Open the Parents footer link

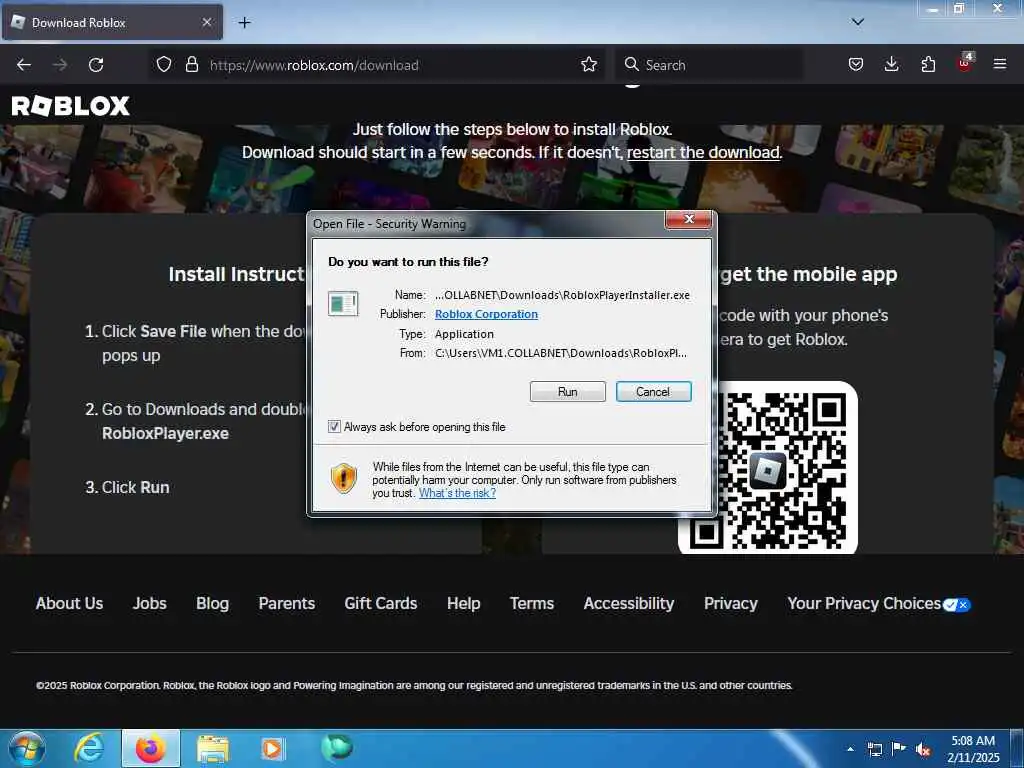[287, 603]
